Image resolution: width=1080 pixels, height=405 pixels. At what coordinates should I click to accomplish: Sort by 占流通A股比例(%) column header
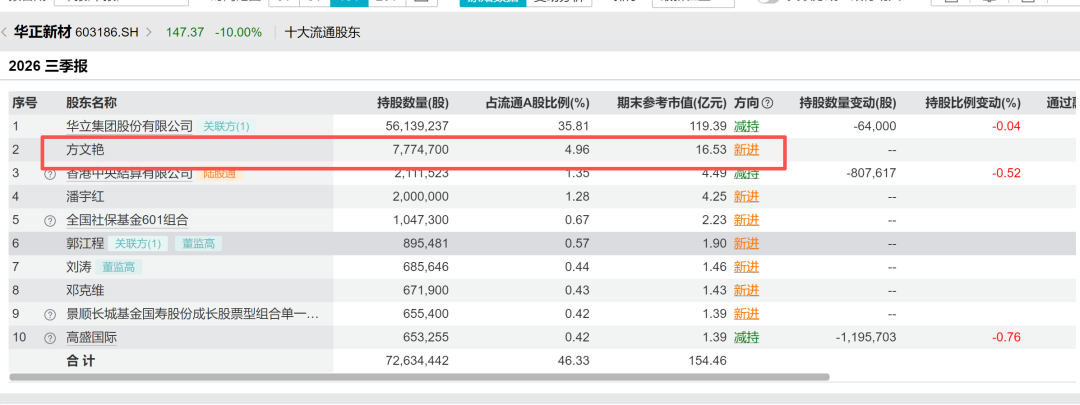pyautogui.click(x=538, y=103)
